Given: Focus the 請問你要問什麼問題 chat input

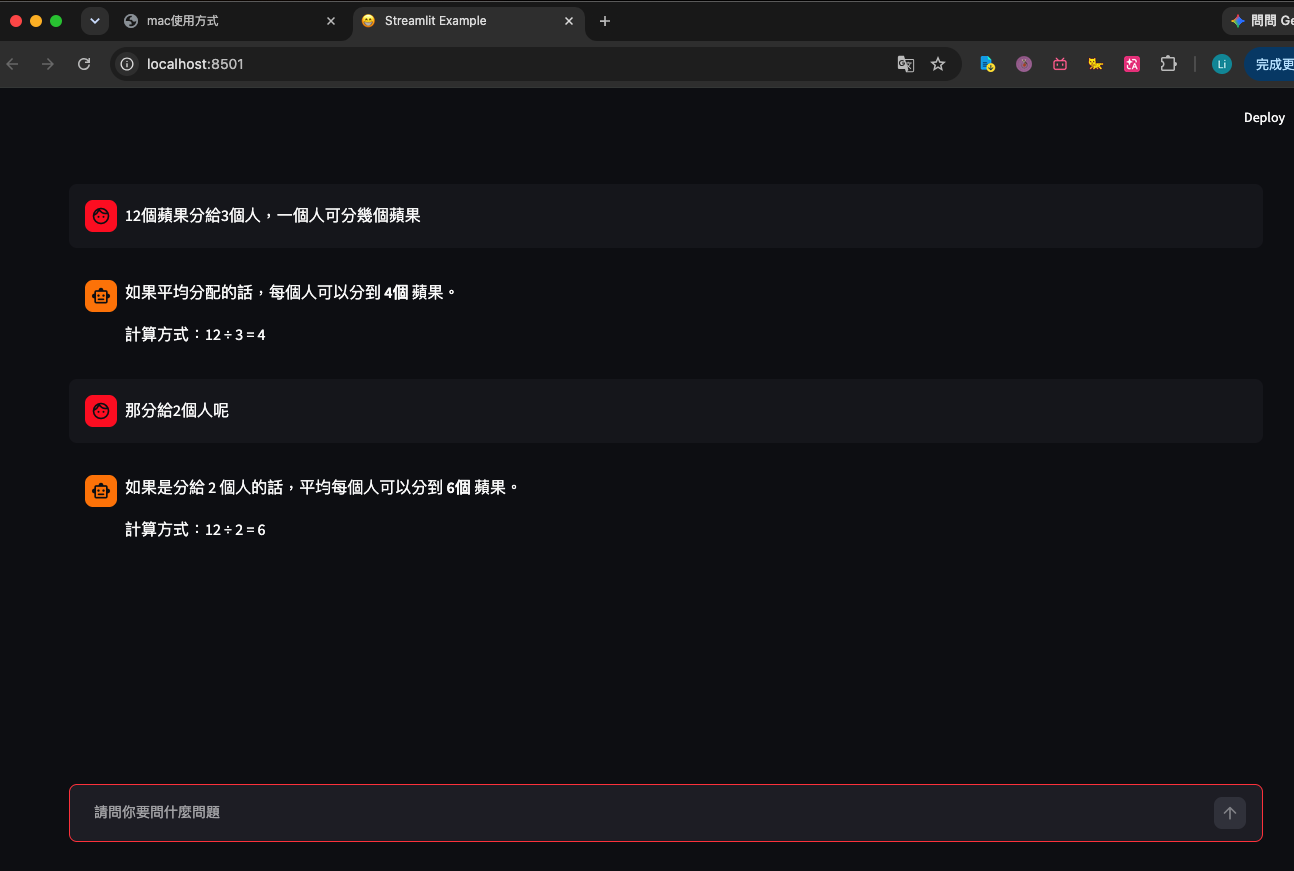Looking at the screenshot, I should pyautogui.click(x=640, y=813).
